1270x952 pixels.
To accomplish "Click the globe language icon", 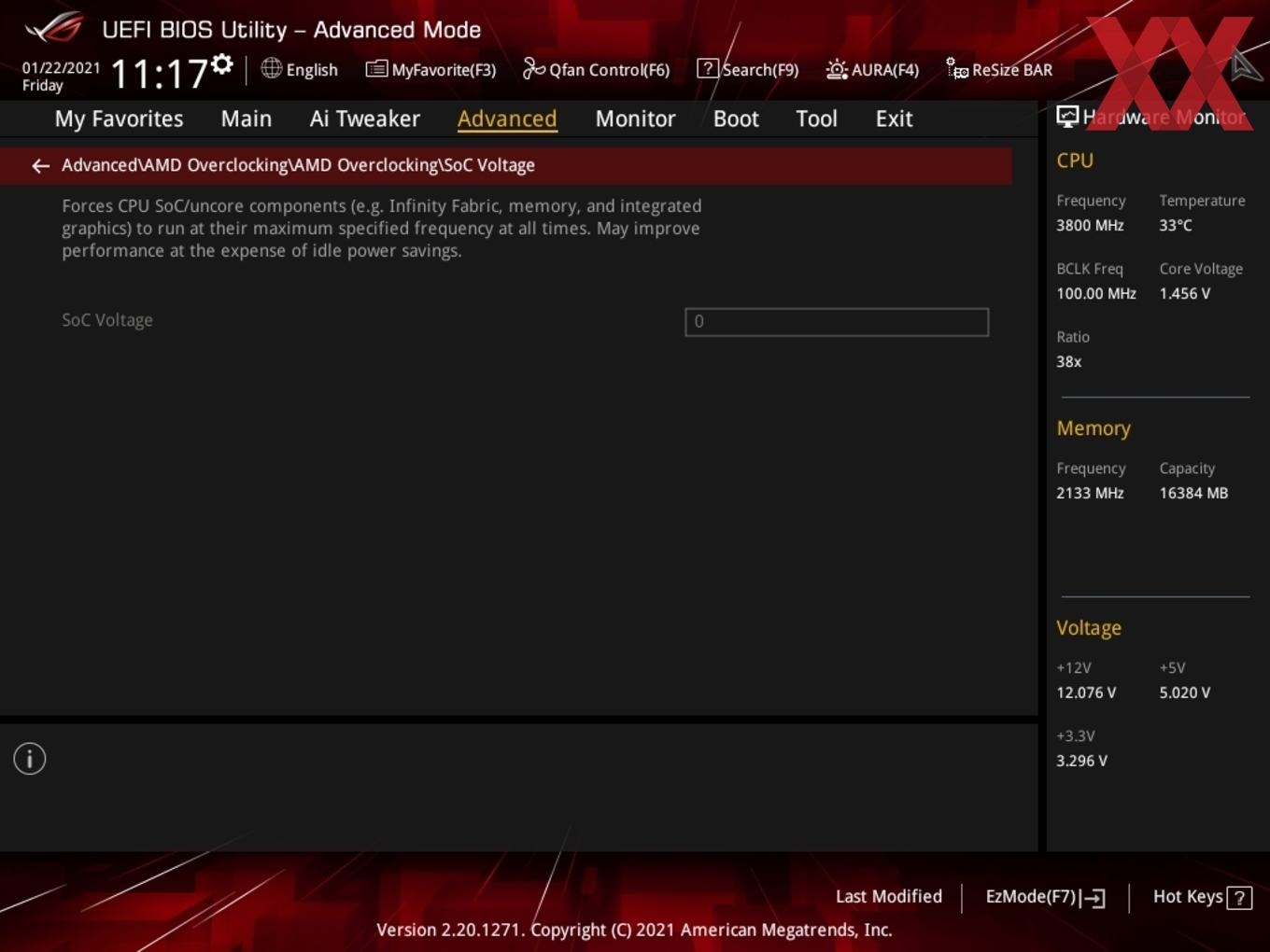I will [271, 68].
